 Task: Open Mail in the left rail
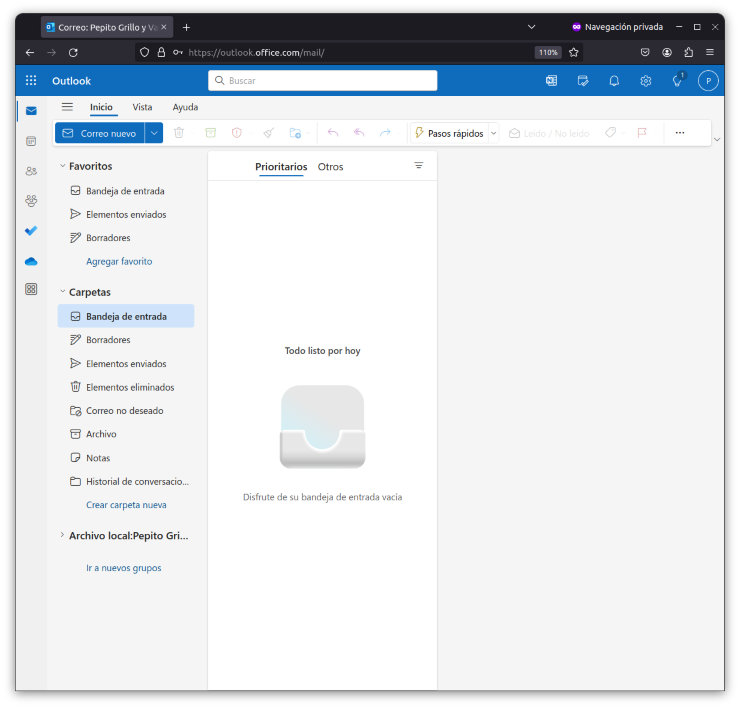[31, 111]
